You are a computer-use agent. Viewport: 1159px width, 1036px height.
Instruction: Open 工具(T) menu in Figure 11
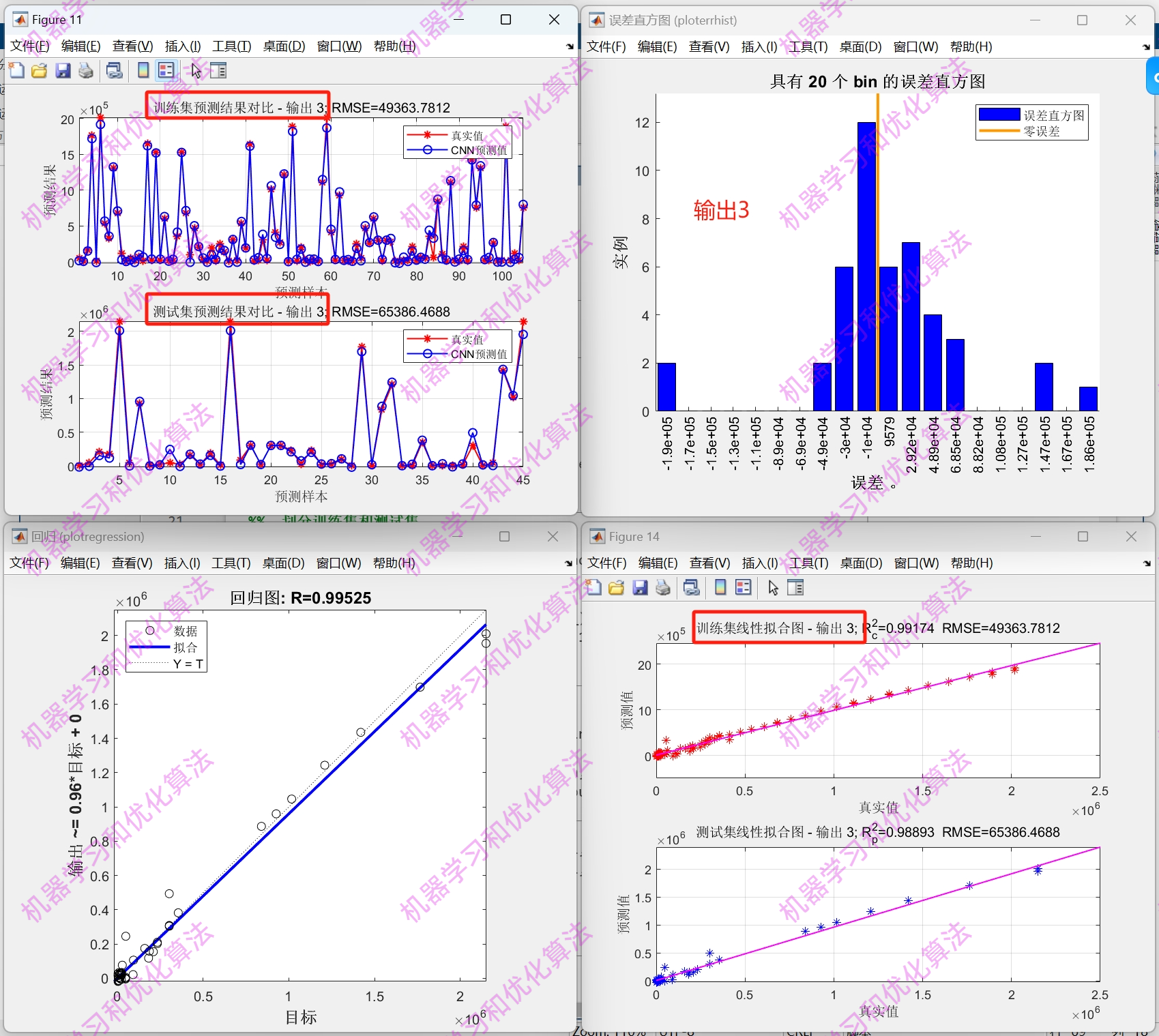[x=232, y=46]
